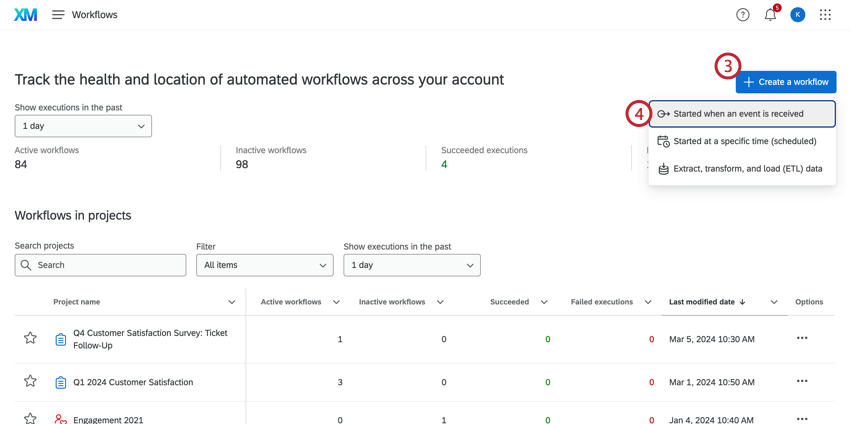This screenshot has height=424, width=852.
Task: Open options for Q4 Customer Satisfaction Survey row
Action: [x=802, y=339]
